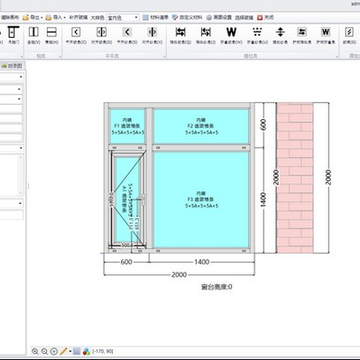Image resolution: width=360 pixels, height=360 pixels.
Task: Insert a lift-up screen sash with vertical arrows
Action: click(x=280, y=35)
